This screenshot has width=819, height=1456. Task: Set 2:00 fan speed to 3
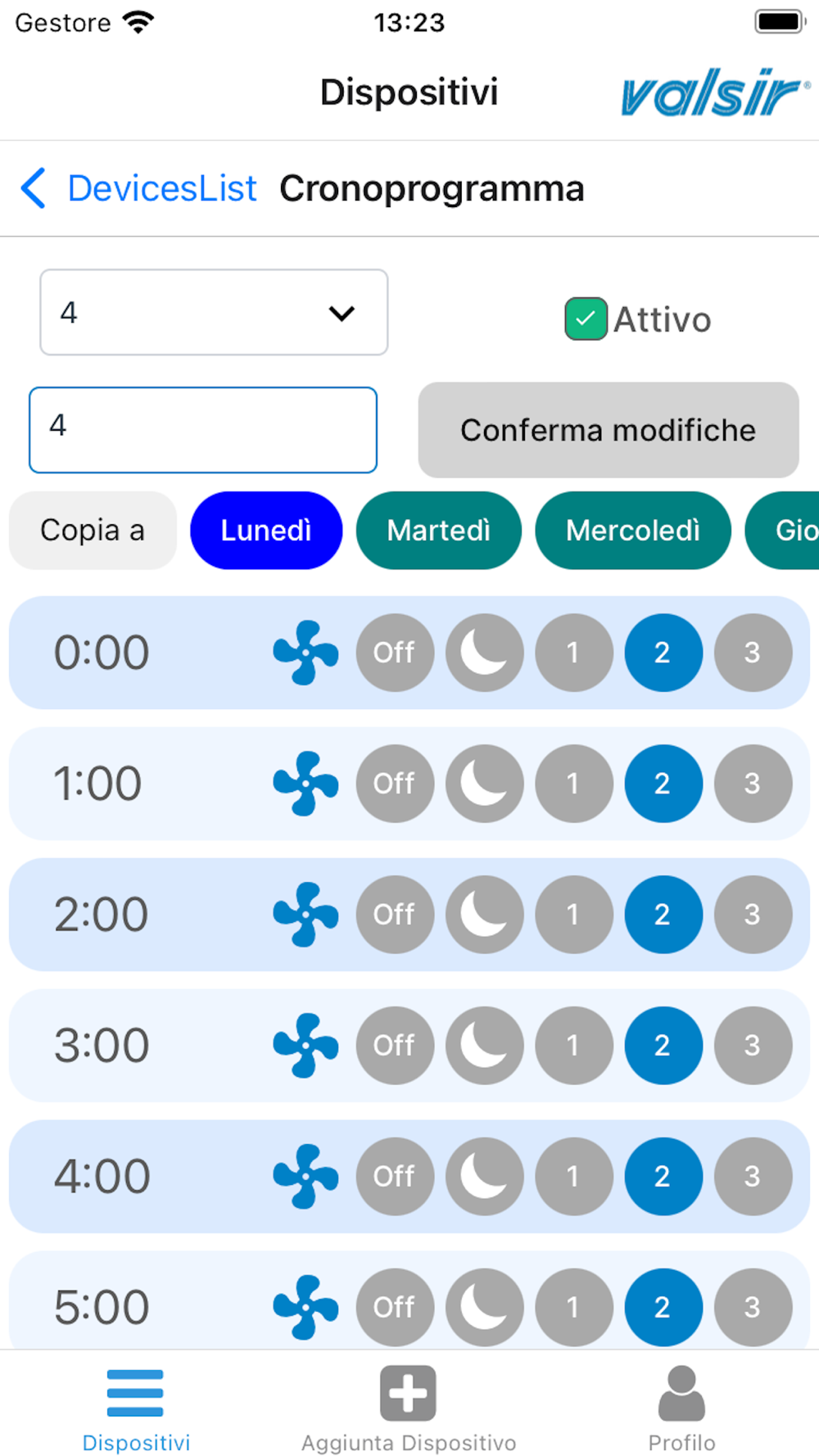pos(753,915)
